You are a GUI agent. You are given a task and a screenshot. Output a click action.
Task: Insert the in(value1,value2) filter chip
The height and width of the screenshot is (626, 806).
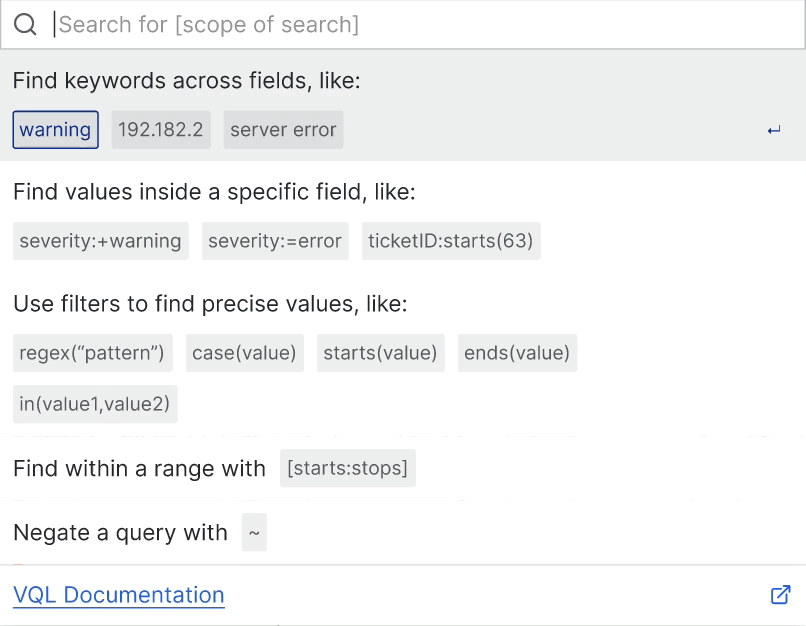(x=95, y=405)
